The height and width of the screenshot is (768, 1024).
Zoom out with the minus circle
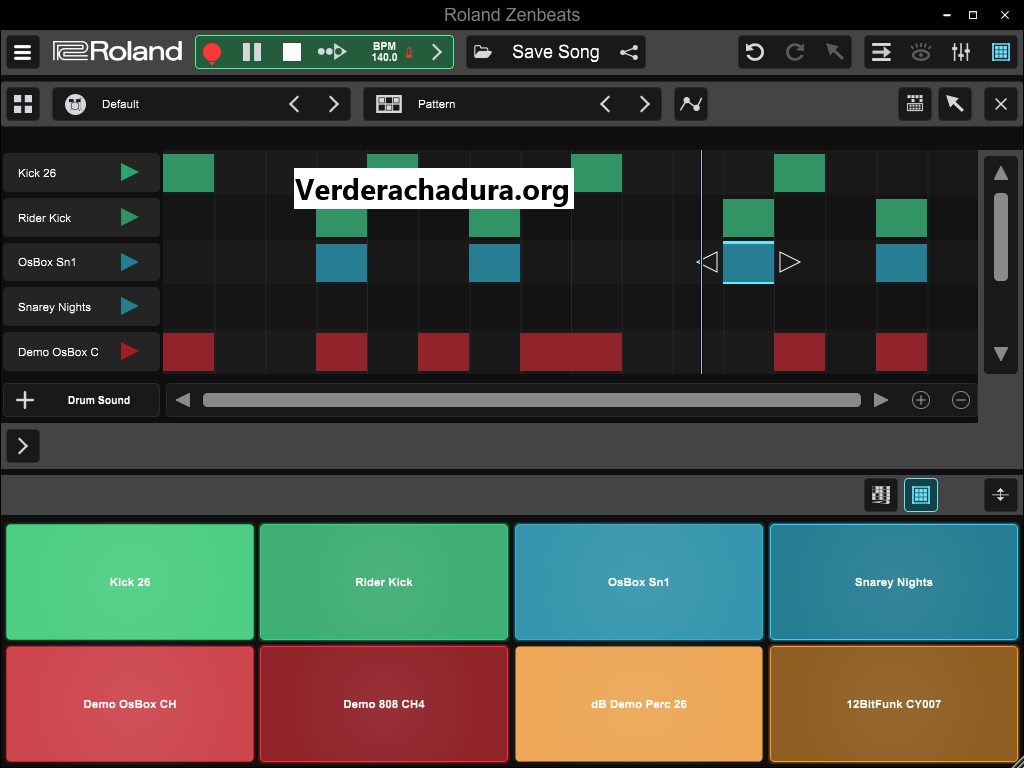pos(961,400)
